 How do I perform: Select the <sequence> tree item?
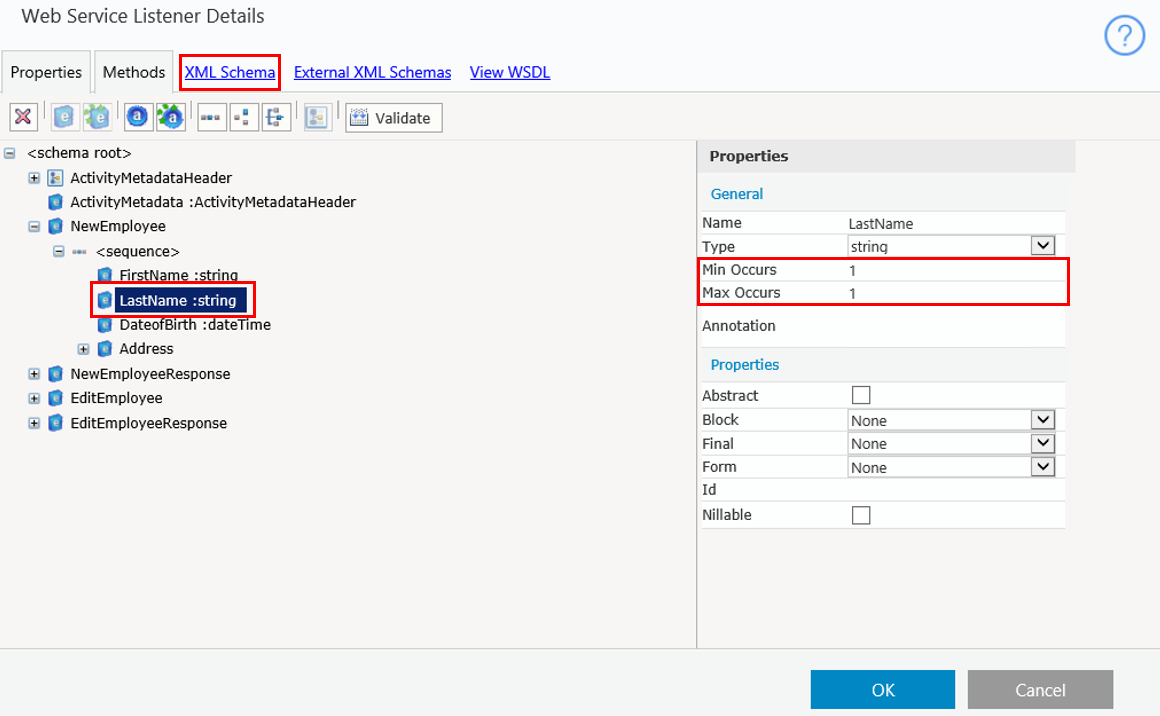tap(138, 251)
